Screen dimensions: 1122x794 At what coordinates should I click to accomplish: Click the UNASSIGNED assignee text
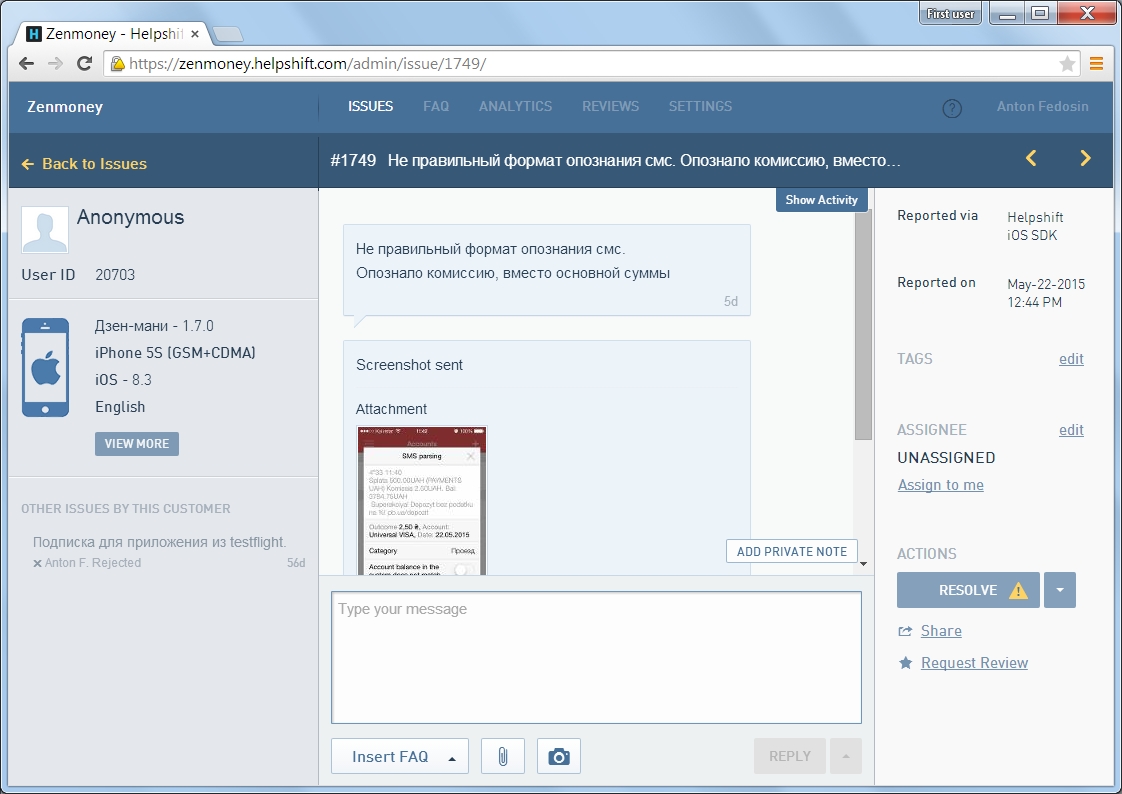946,458
